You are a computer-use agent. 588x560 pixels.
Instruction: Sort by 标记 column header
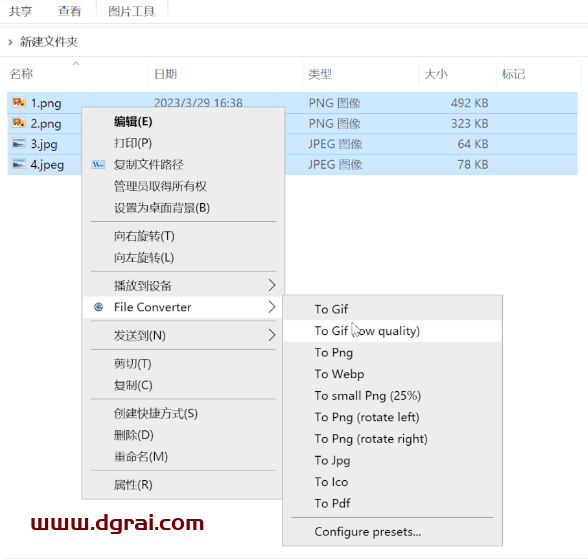[513, 74]
